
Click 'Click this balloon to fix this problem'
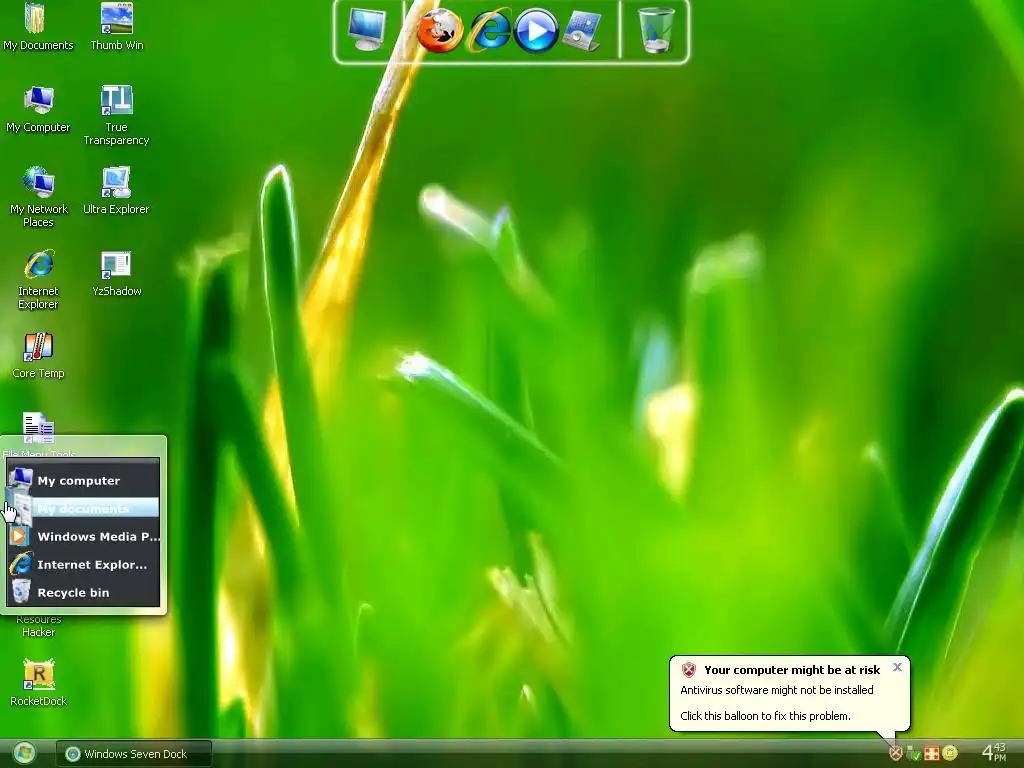(x=765, y=716)
